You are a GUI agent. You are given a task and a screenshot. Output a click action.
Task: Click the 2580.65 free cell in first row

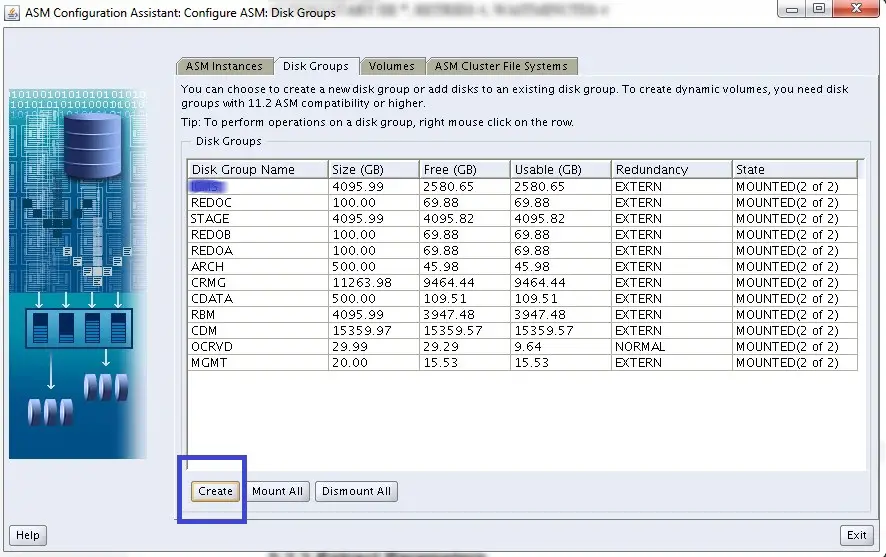tap(464, 186)
